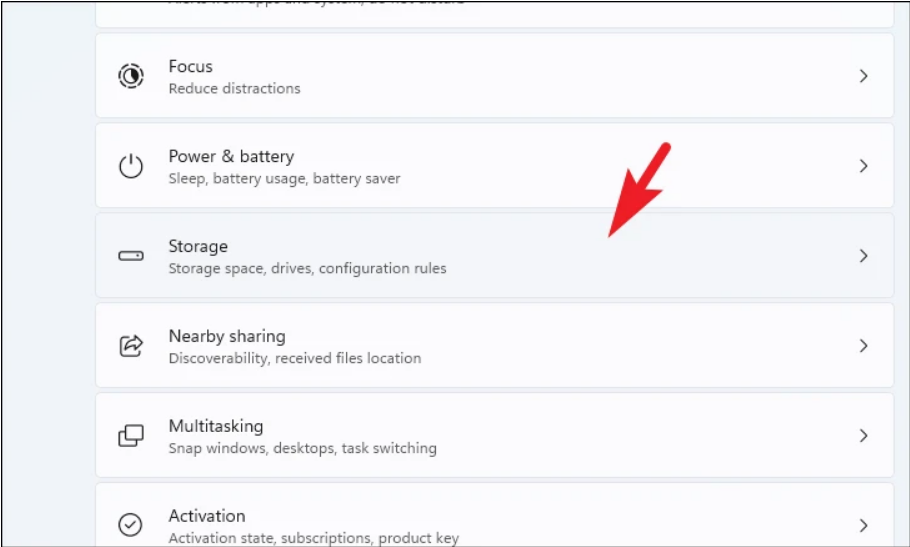Open the Storage title label
The width and height of the screenshot is (910, 547).
tap(198, 246)
